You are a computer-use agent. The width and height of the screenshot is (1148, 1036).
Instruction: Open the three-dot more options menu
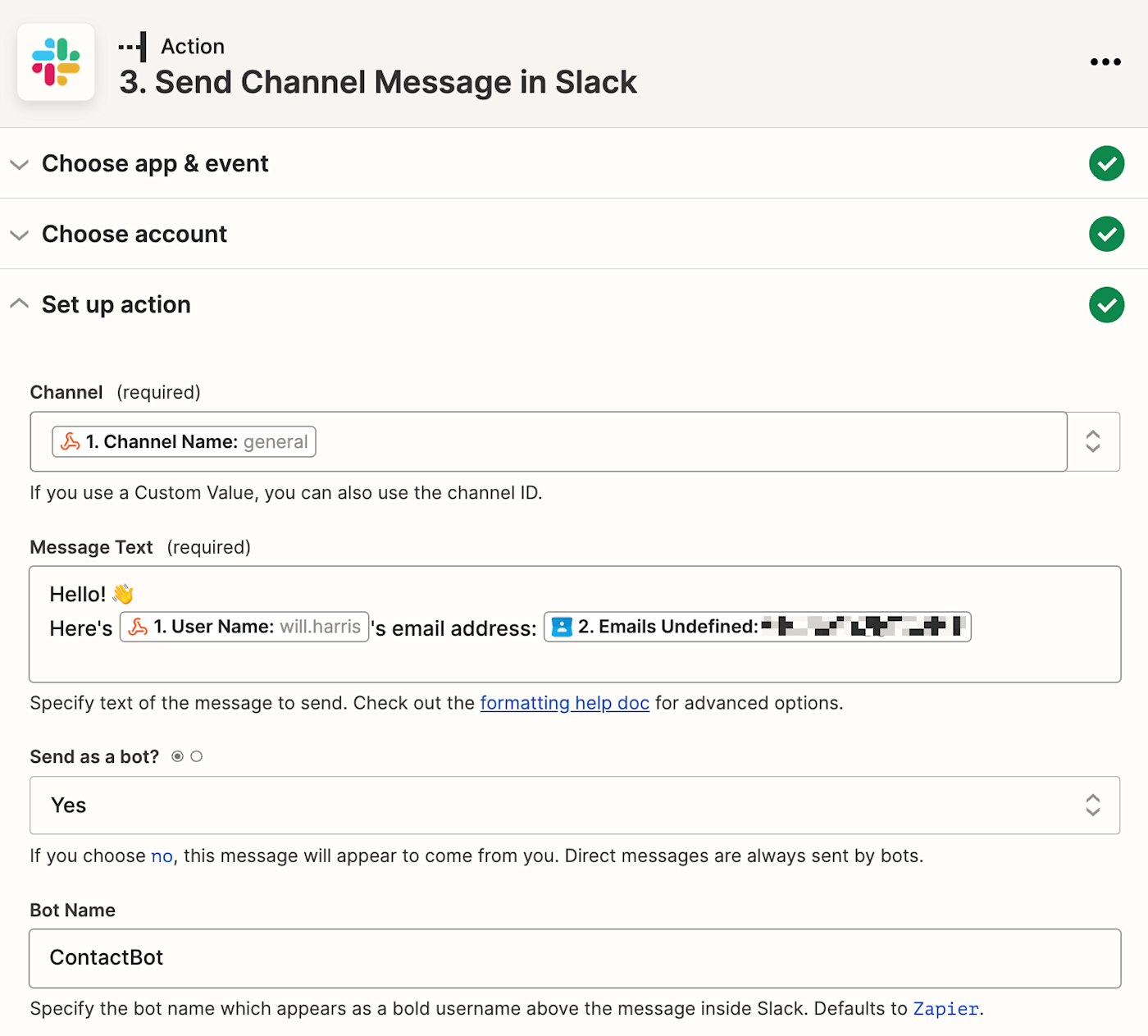pos(1105,62)
